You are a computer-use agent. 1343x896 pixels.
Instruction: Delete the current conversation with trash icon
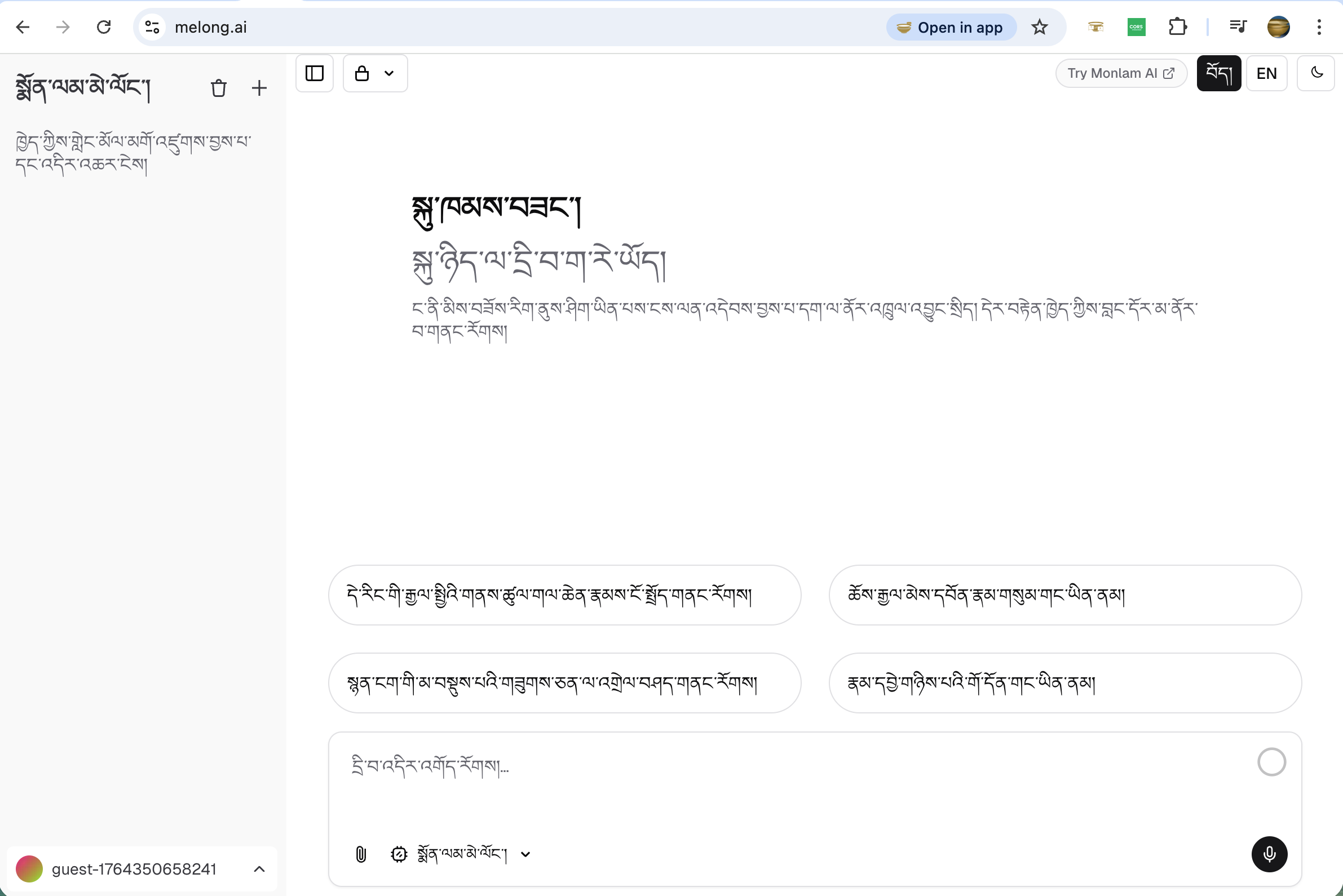pyautogui.click(x=218, y=88)
